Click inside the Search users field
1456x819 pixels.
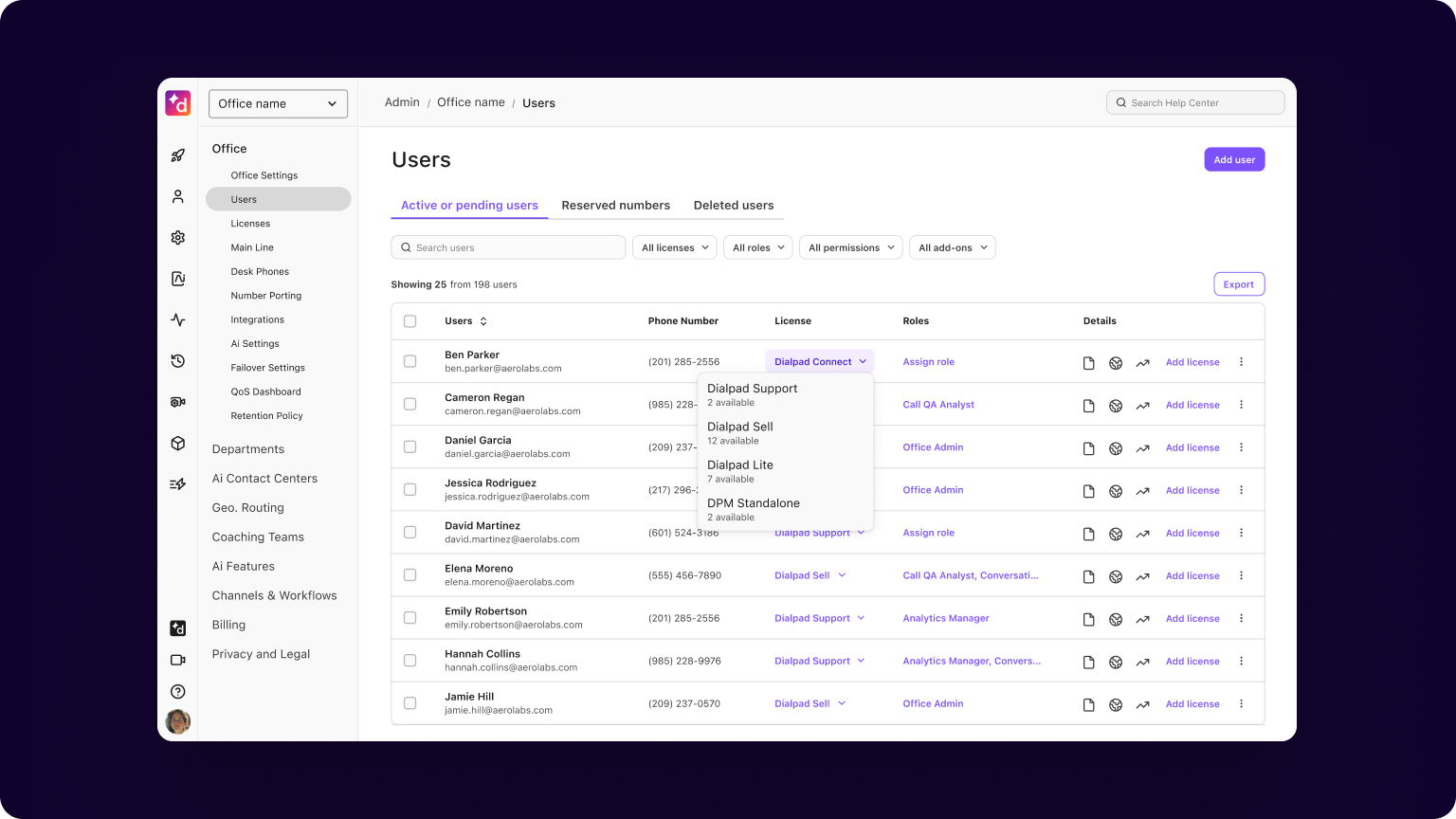pyautogui.click(x=507, y=247)
